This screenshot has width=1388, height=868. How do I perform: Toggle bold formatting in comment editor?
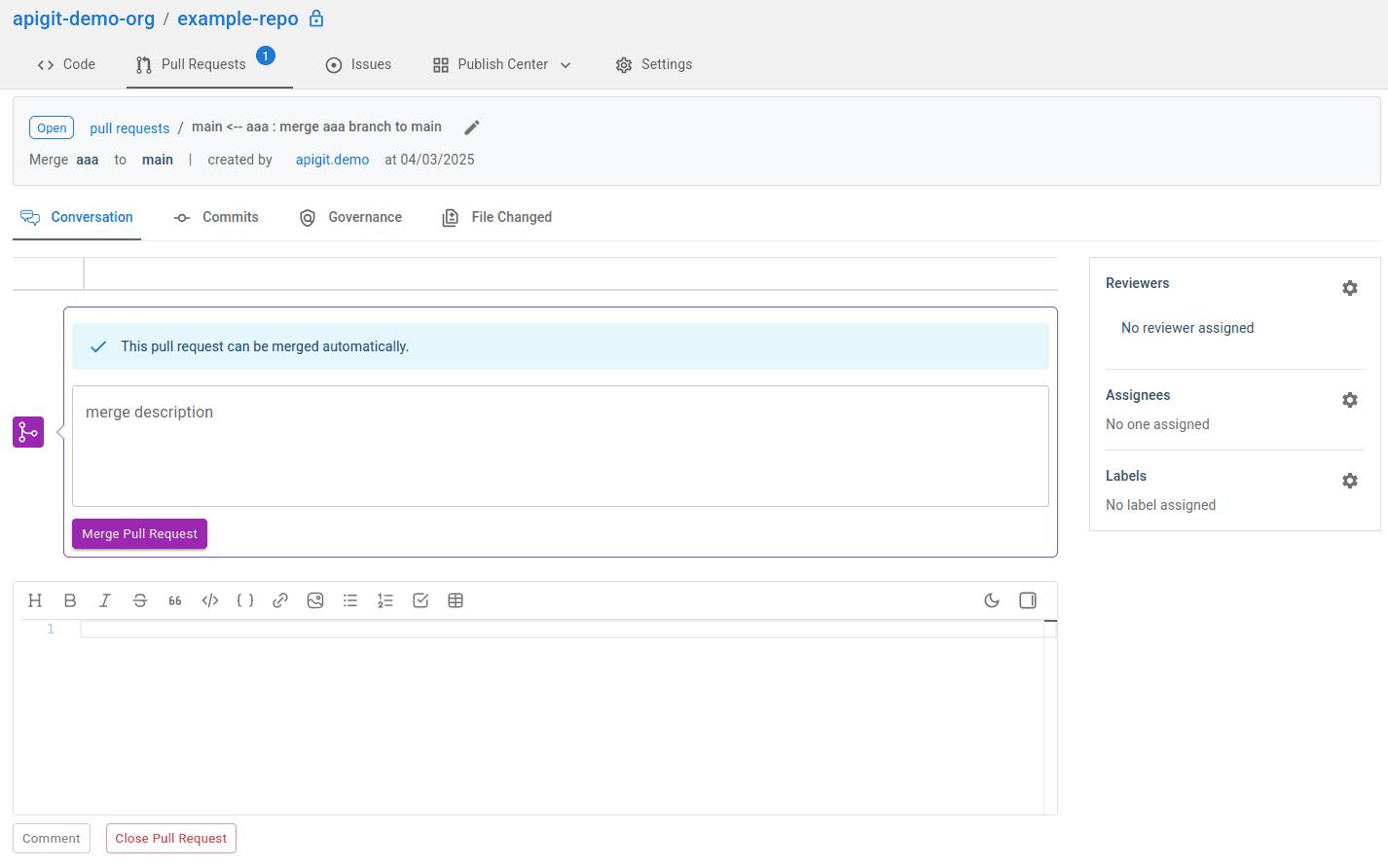click(70, 600)
